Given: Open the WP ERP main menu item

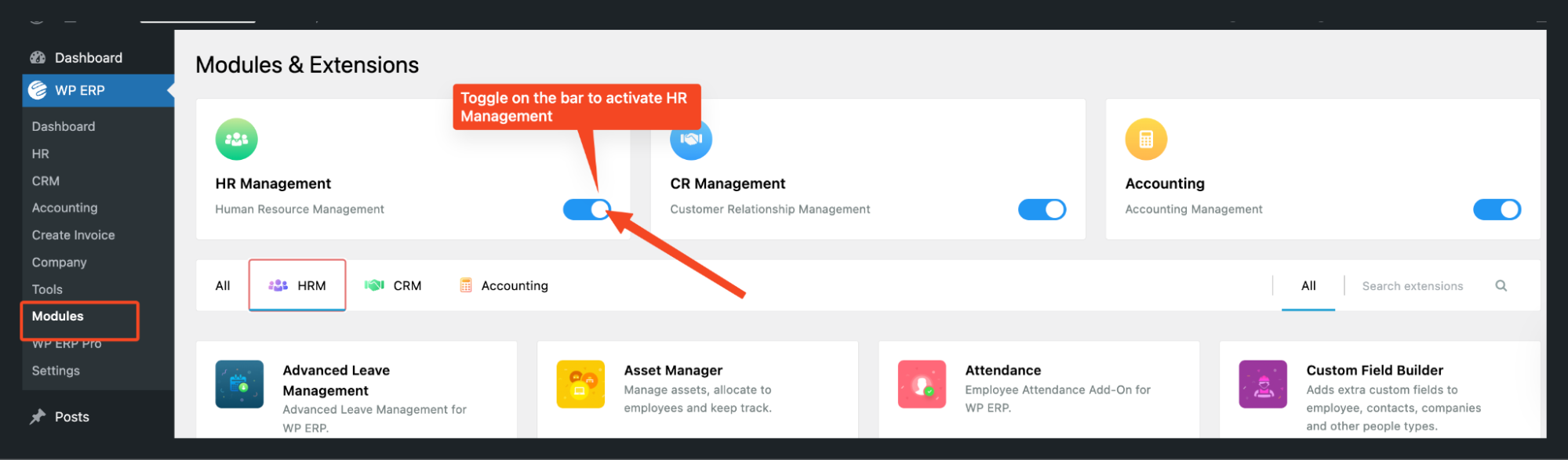Looking at the screenshot, I should coord(97,91).
